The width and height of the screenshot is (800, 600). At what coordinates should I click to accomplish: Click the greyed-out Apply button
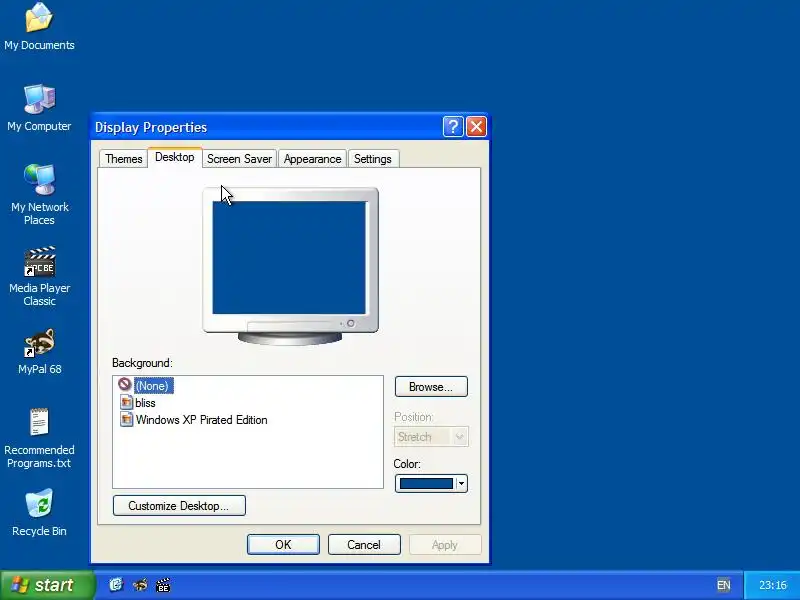[x=444, y=544]
